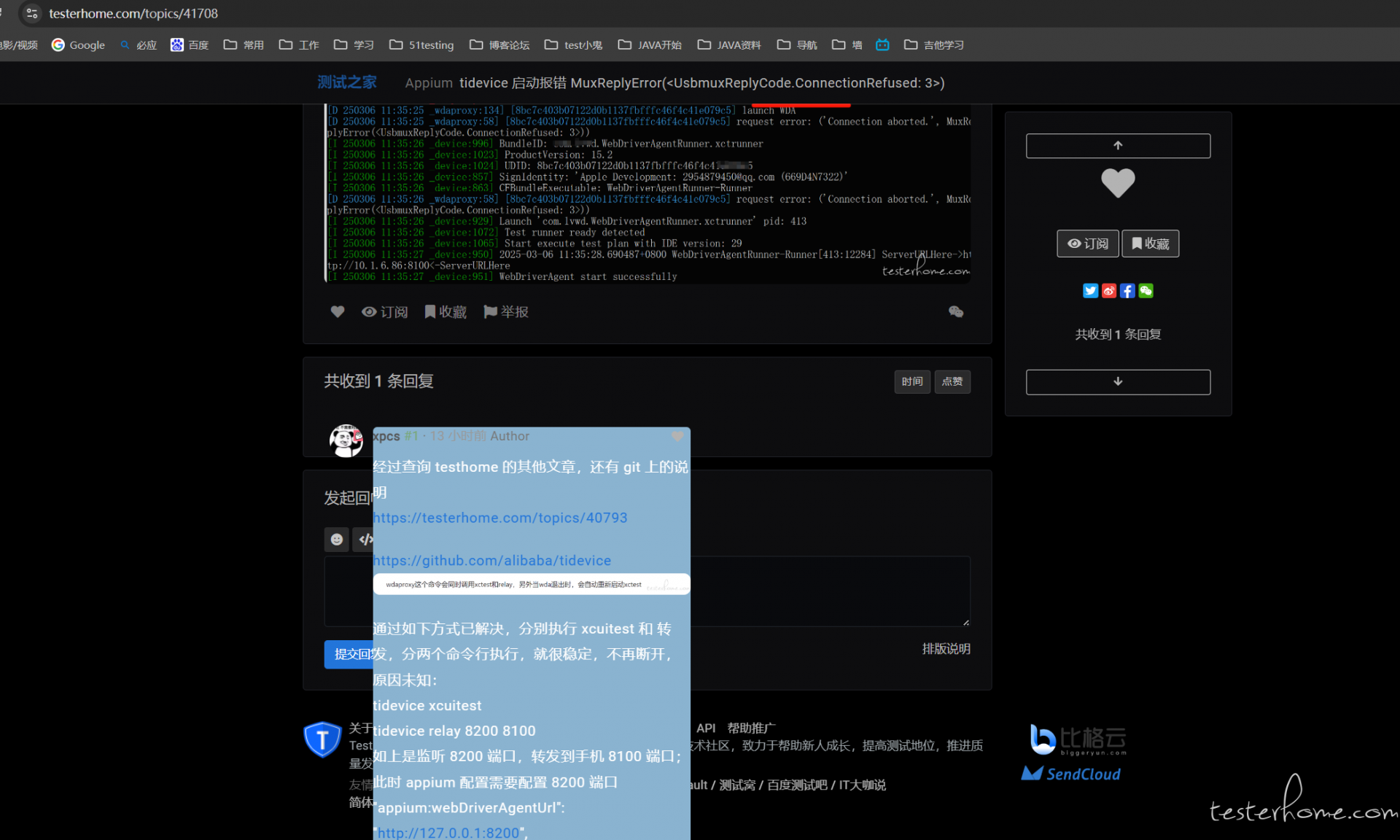Open 百度测试吧 friend link in footer
This screenshot has width=1400, height=840.
click(x=797, y=785)
